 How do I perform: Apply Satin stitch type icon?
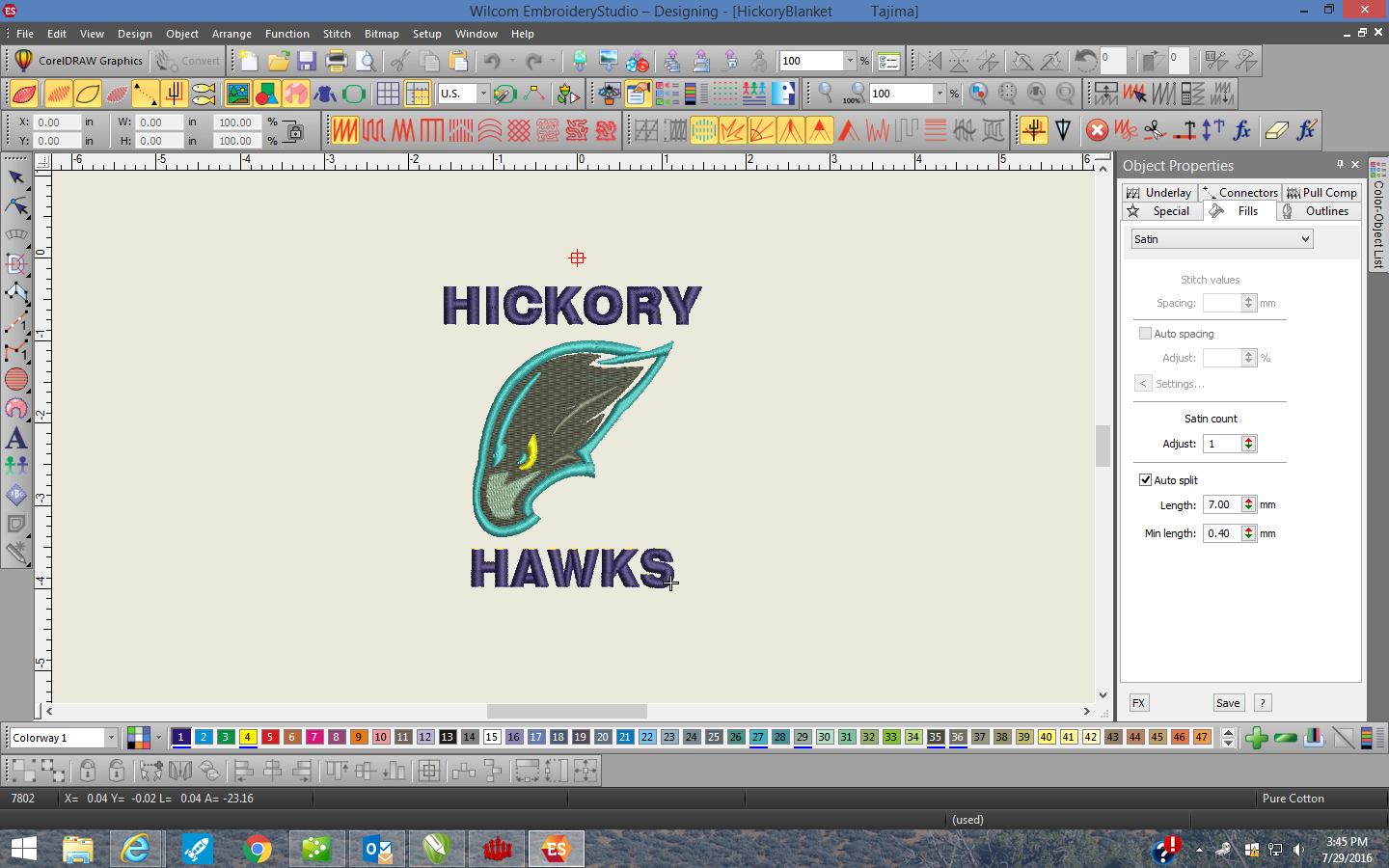pos(345,129)
